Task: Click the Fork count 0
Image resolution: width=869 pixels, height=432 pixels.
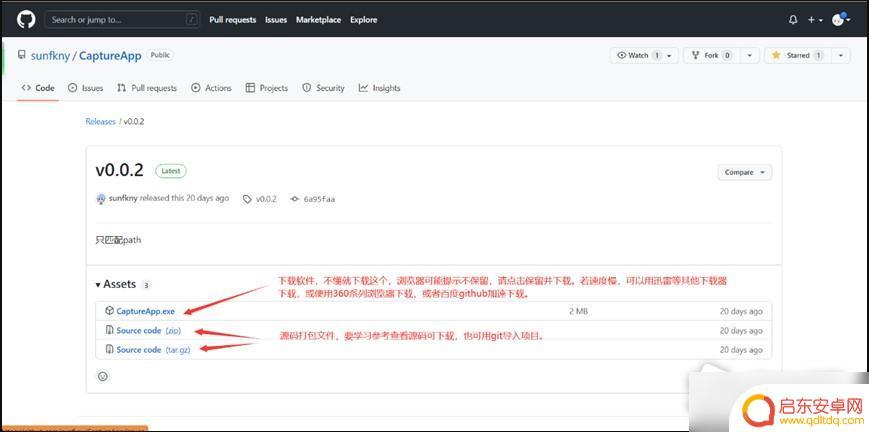Action: 727,55
